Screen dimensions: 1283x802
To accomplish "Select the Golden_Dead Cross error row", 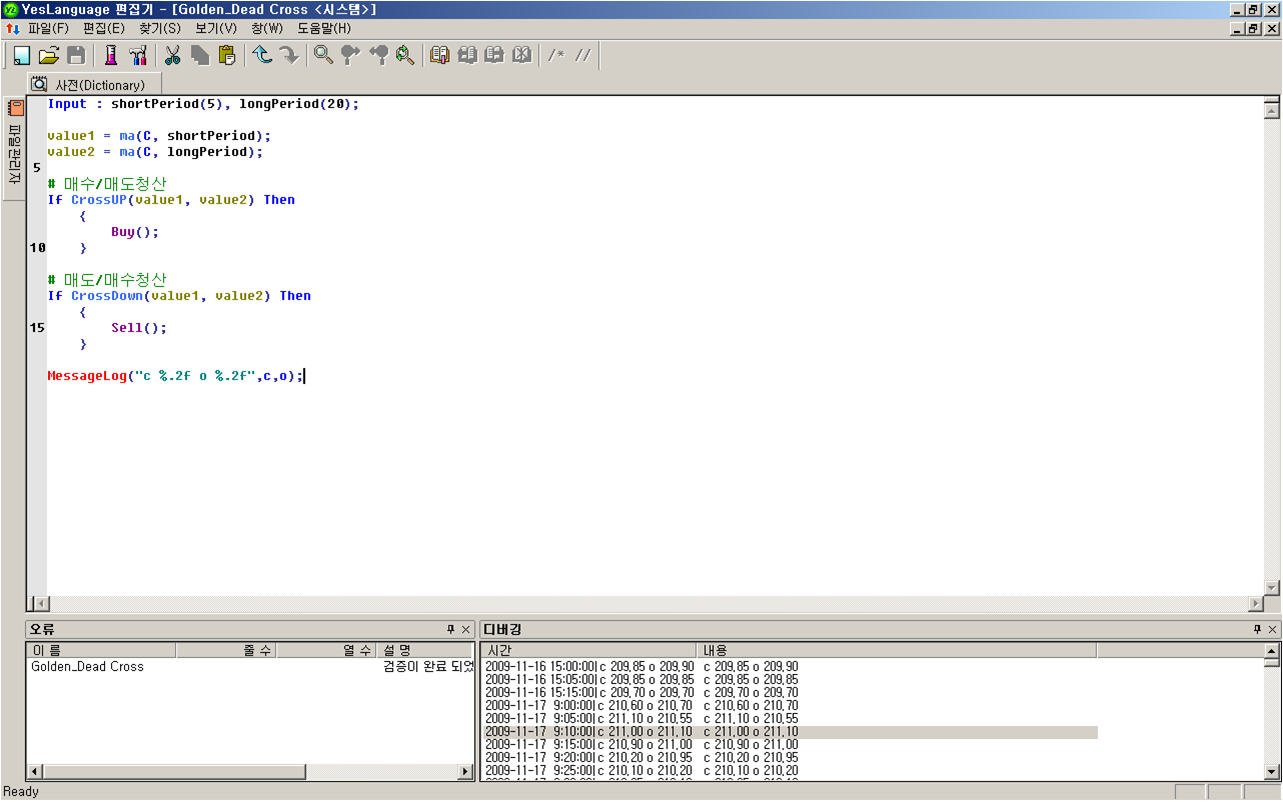I will point(88,666).
